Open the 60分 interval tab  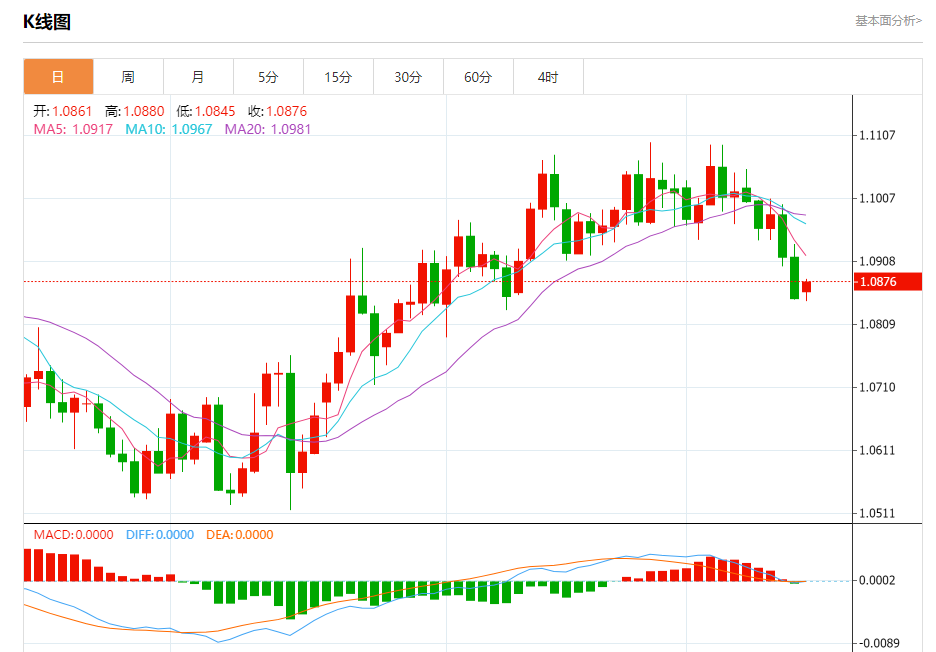click(478, 77)
